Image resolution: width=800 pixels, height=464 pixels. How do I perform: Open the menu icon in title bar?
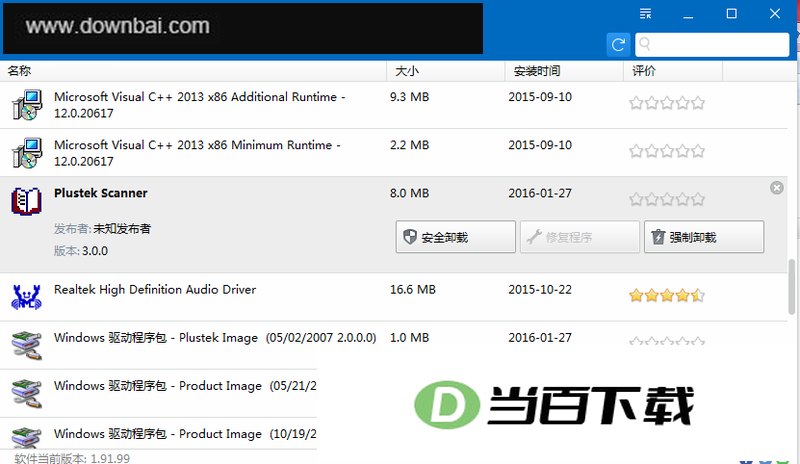645,14
